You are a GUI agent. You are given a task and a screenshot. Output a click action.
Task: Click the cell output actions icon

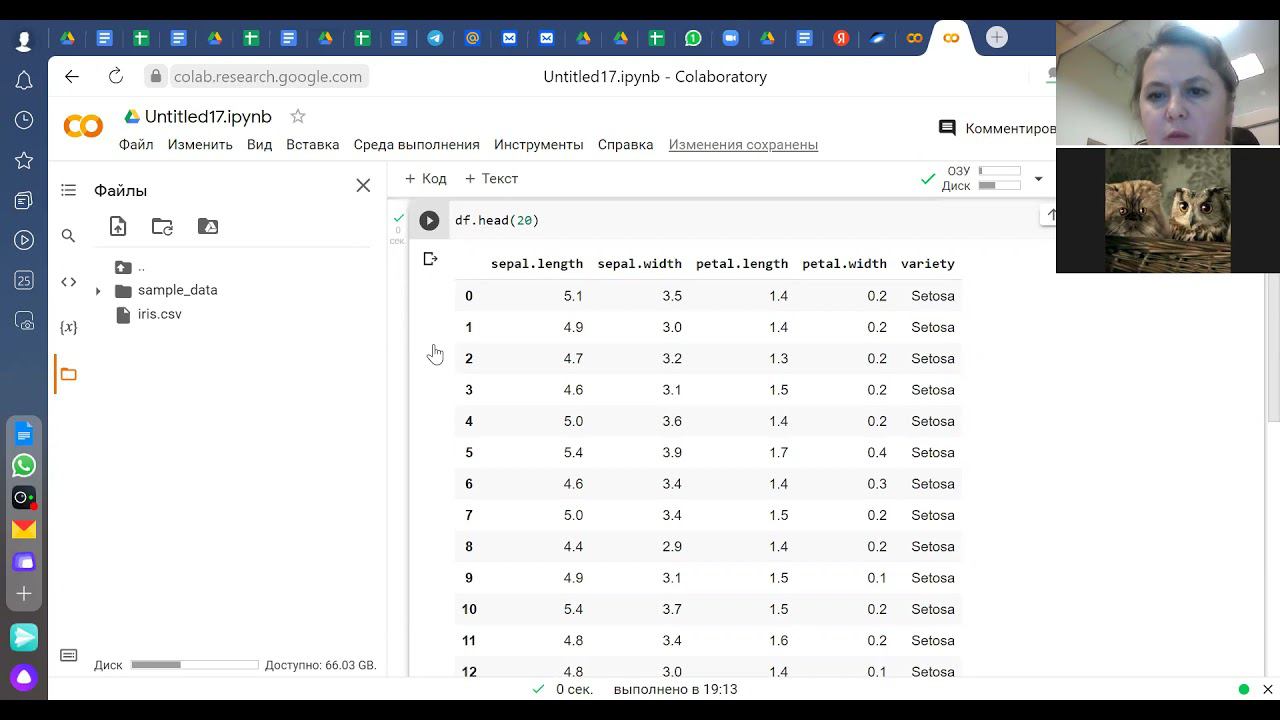pyautogui.click(x=431, y=259)
